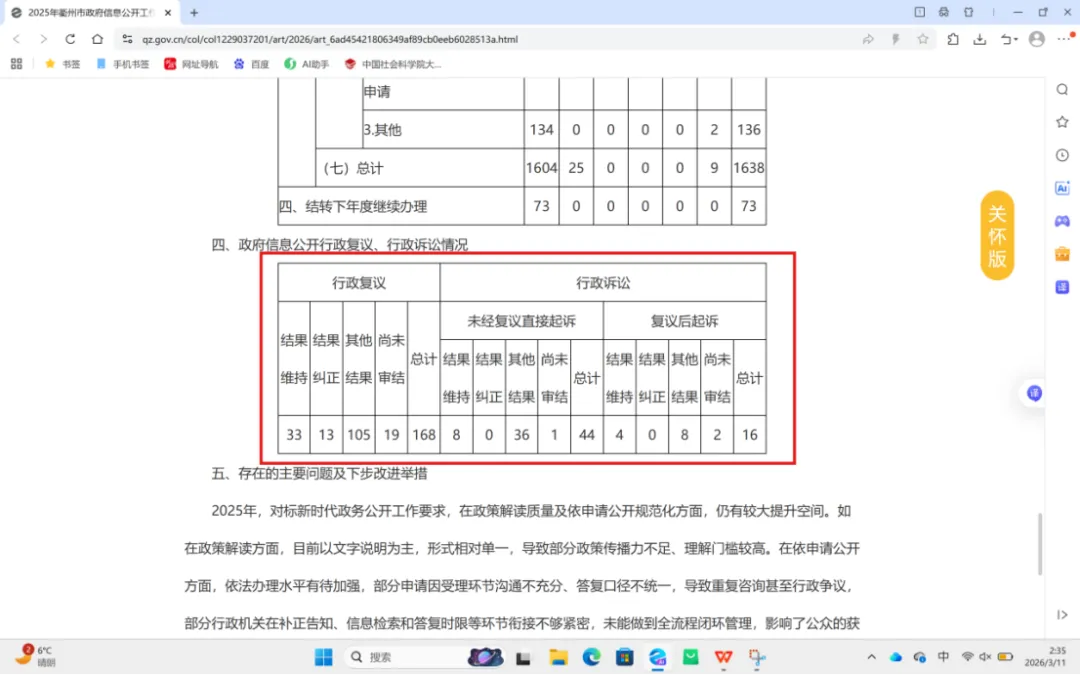Open the sidebar search icon
1080x675 pixels.
click(x=1062, y=90)
